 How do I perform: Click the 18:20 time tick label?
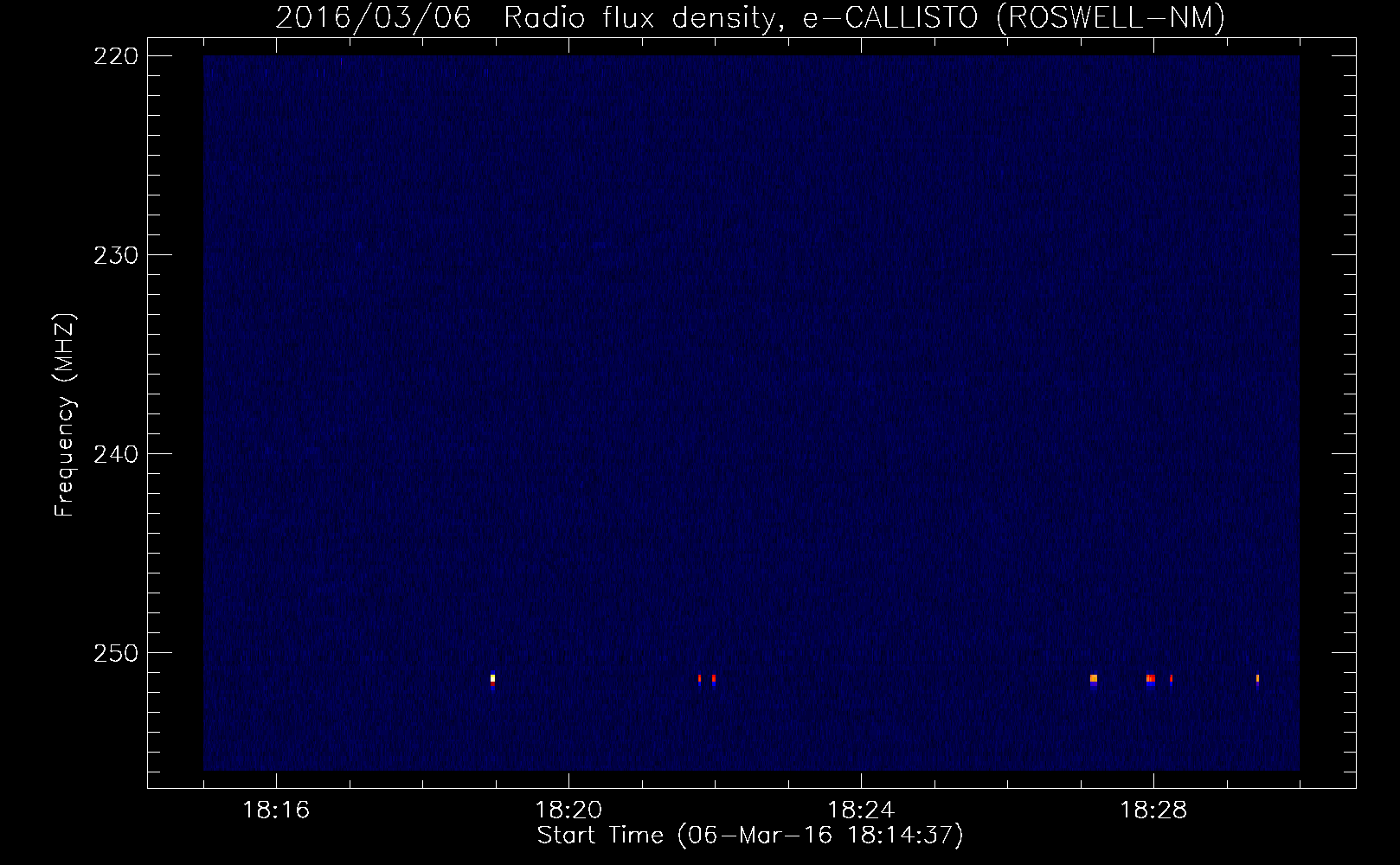568,811
